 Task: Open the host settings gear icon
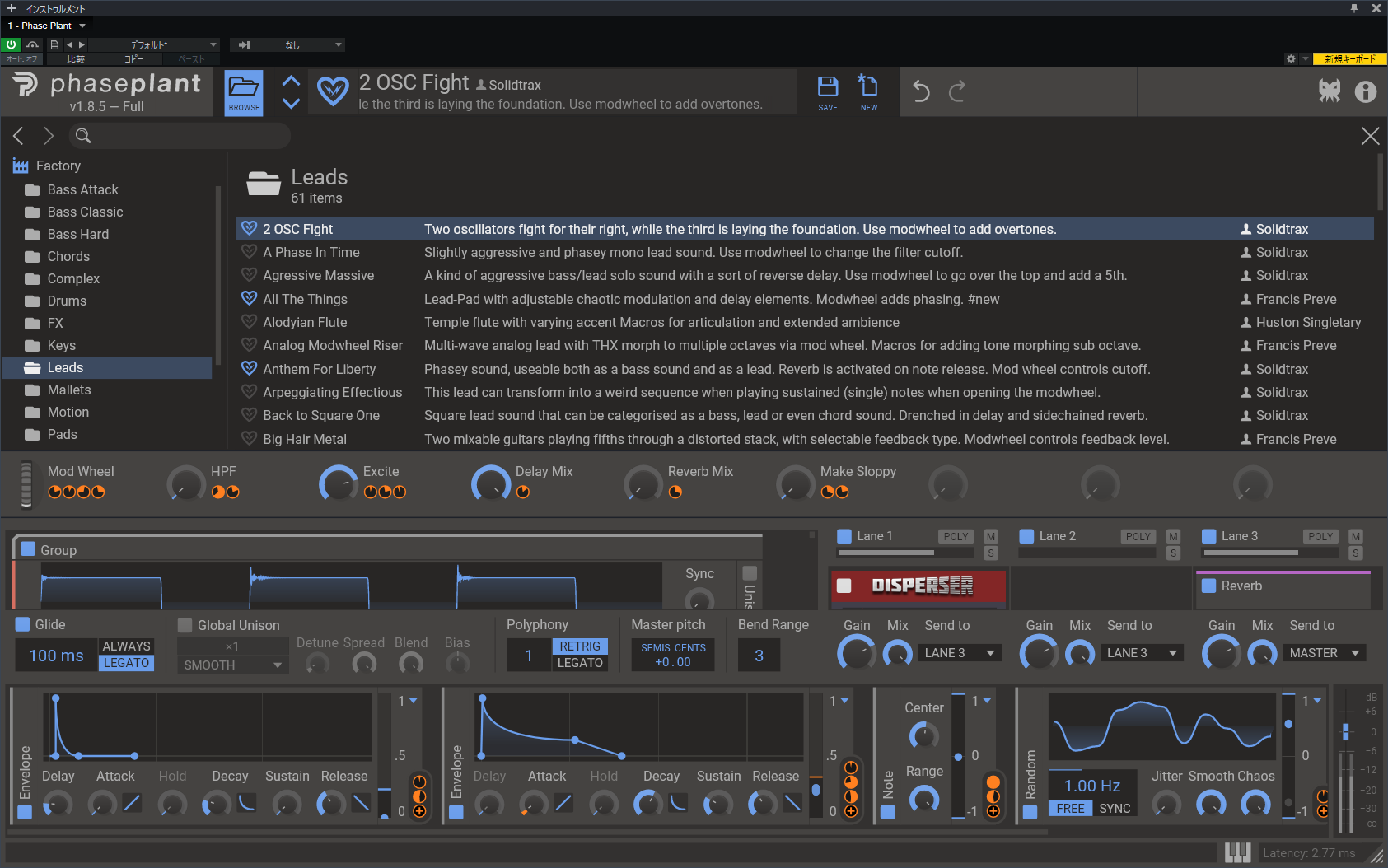1291,58
